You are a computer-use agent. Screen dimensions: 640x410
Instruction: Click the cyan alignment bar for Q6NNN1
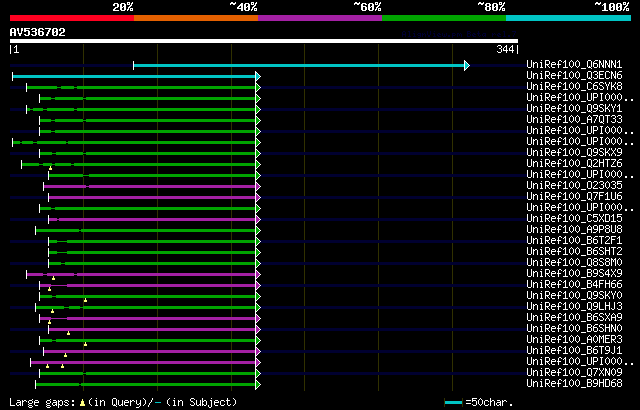[x=299, y=65]
